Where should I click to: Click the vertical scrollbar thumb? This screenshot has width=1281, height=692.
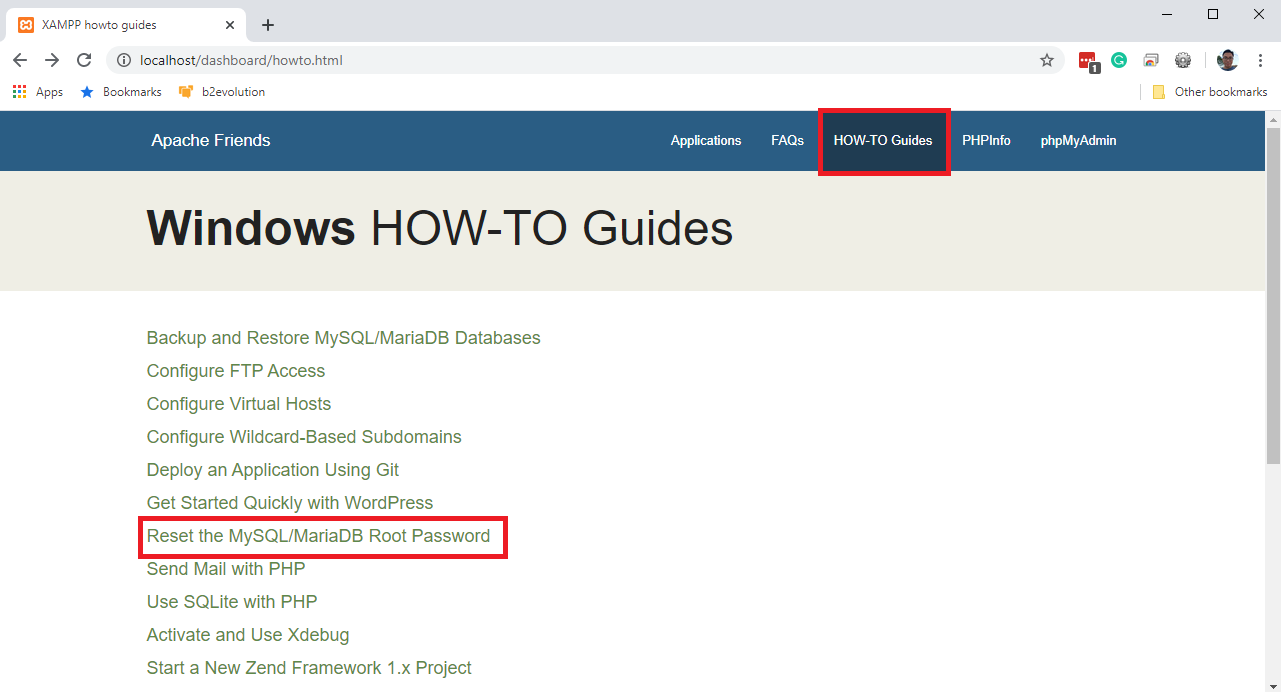(x=1273, y=295)
